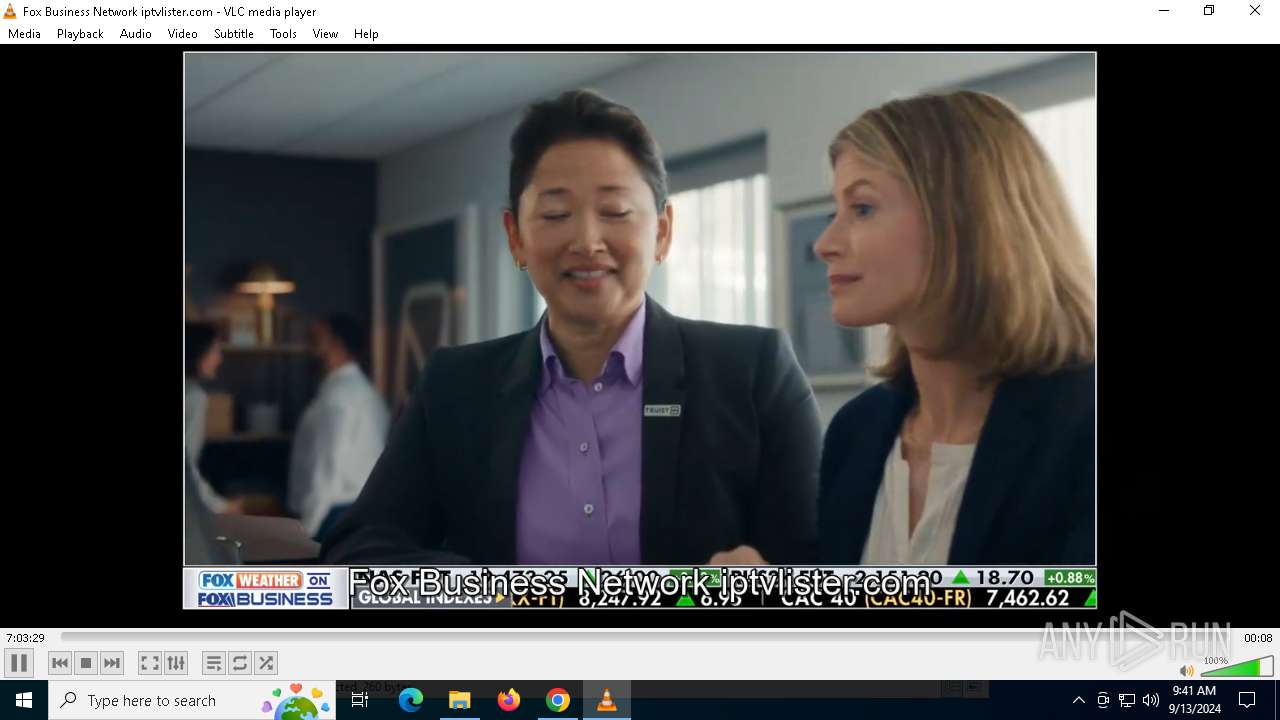Open the Playback menu

point(80,34)
